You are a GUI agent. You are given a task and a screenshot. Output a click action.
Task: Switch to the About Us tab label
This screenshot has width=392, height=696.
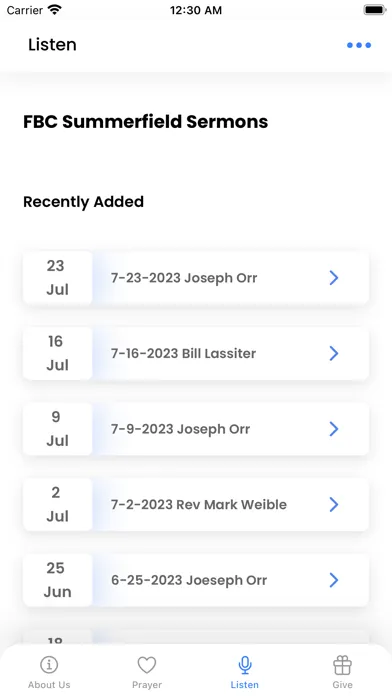(49, 685)
